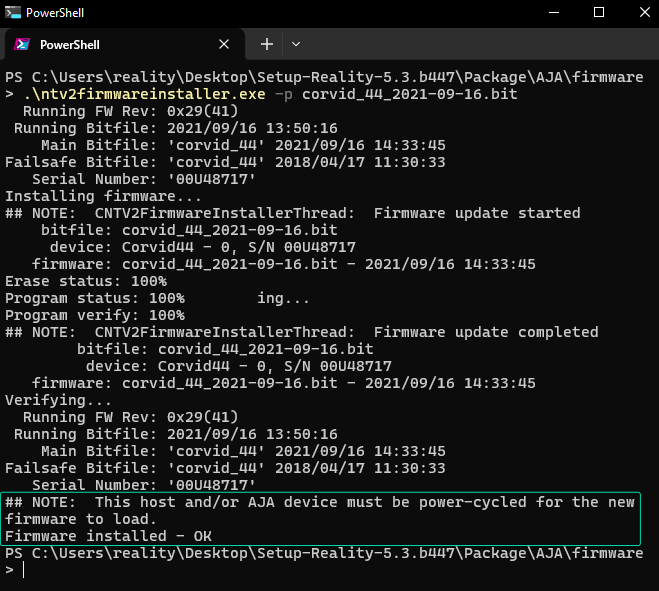Select the PowerShell tab label
The image size is (659, 591).
pos(69,45)
